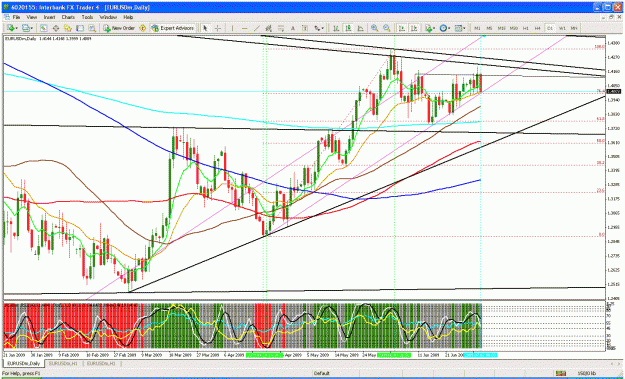Select the second EURUSDm,H1 chart tab

[101, 363]
